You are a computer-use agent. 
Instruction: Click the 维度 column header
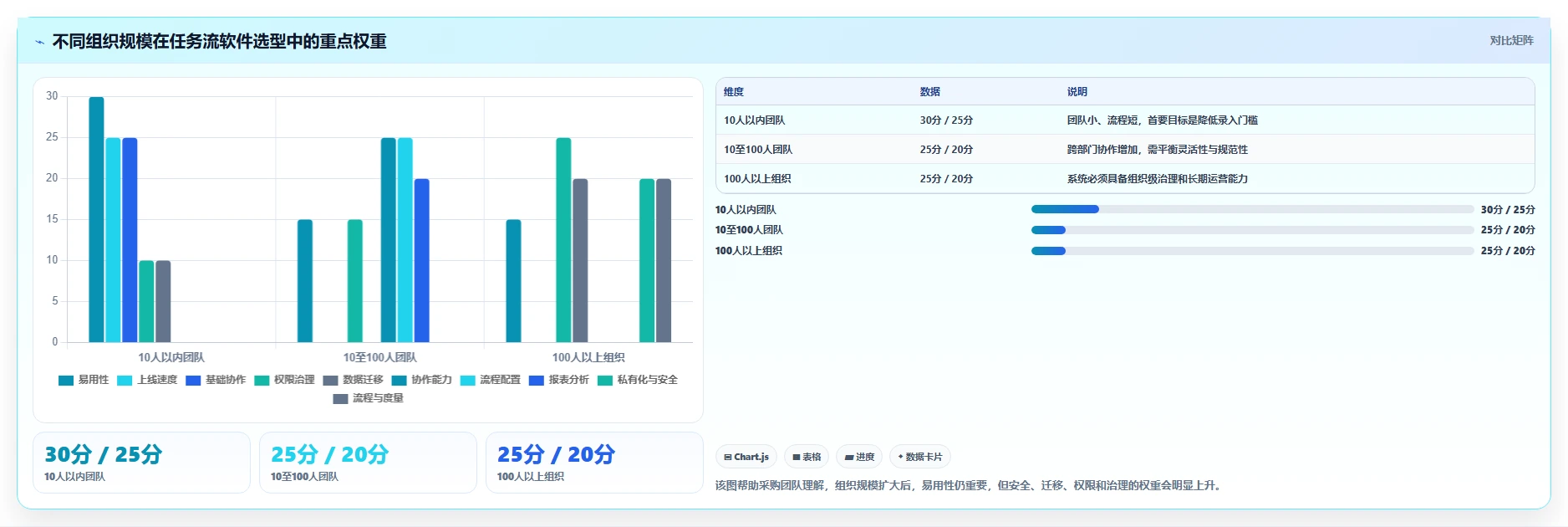click(734, 92)
